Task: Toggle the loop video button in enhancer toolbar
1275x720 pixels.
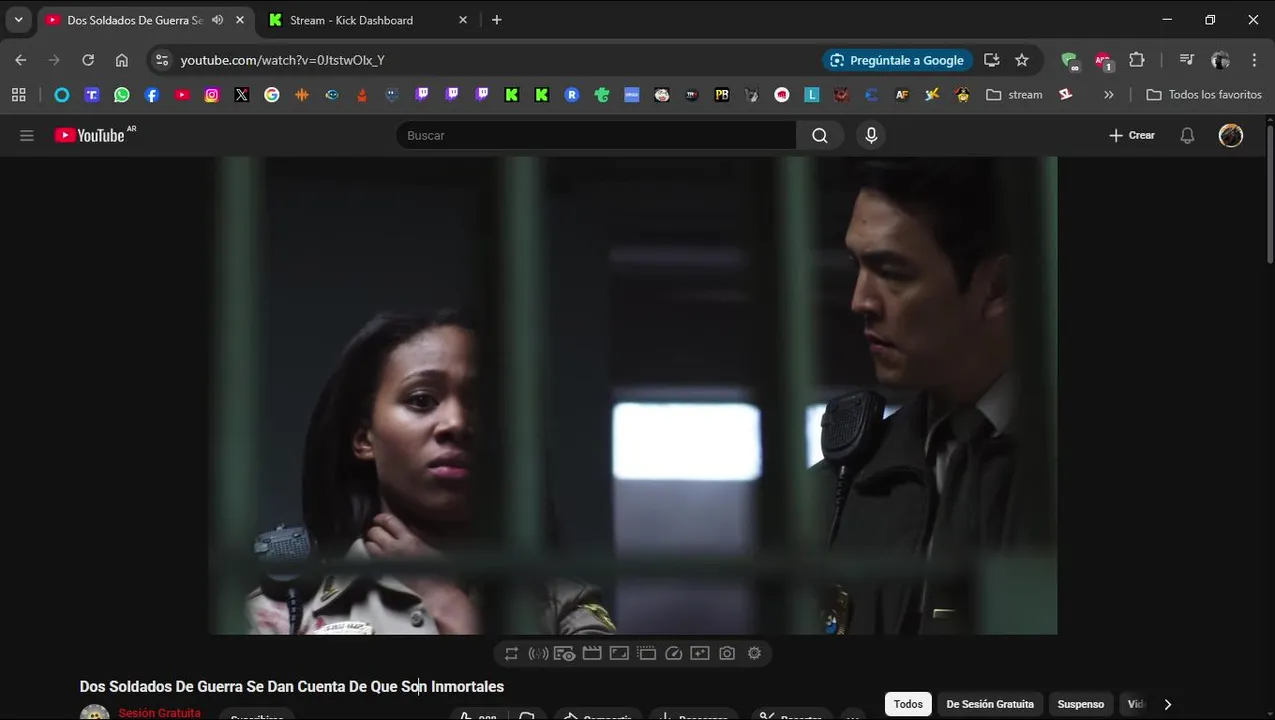Action: 511,654
